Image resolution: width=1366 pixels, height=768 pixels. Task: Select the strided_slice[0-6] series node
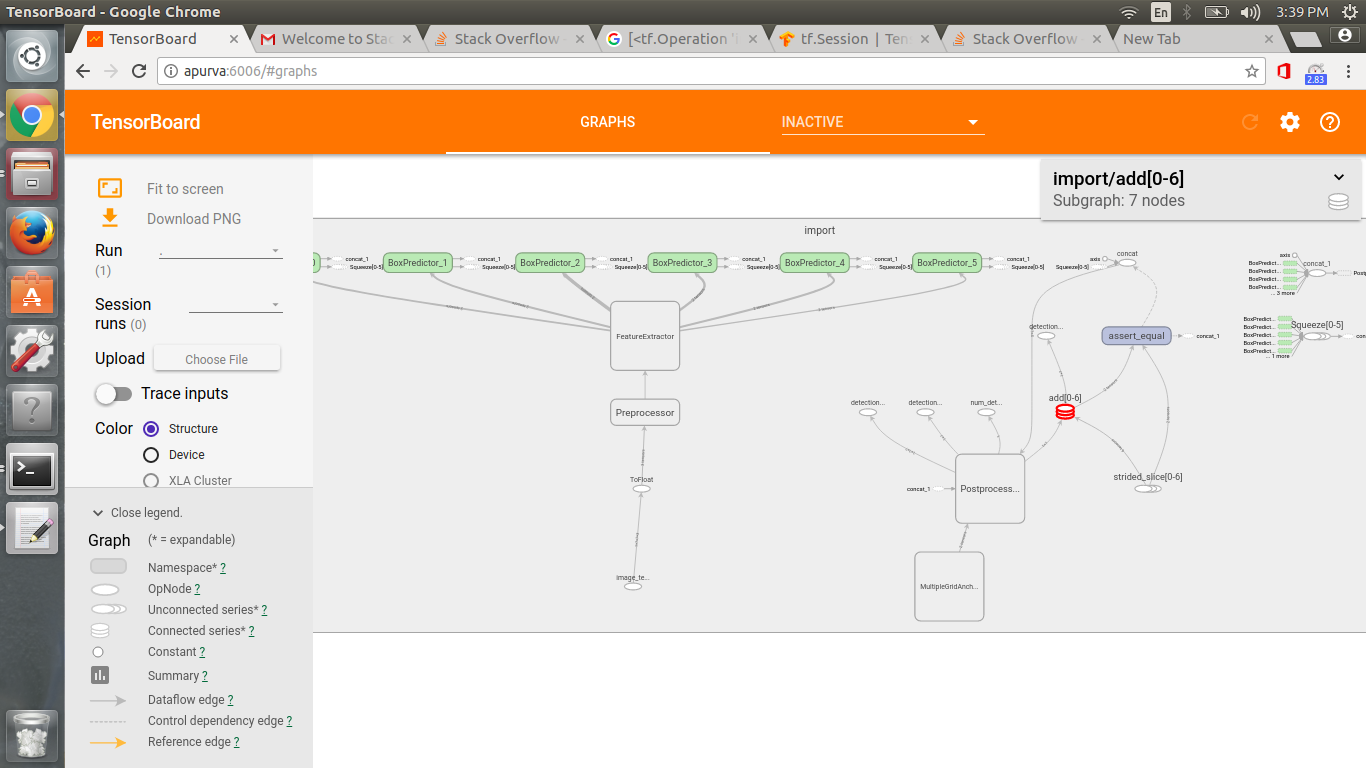coord(1146,489)
